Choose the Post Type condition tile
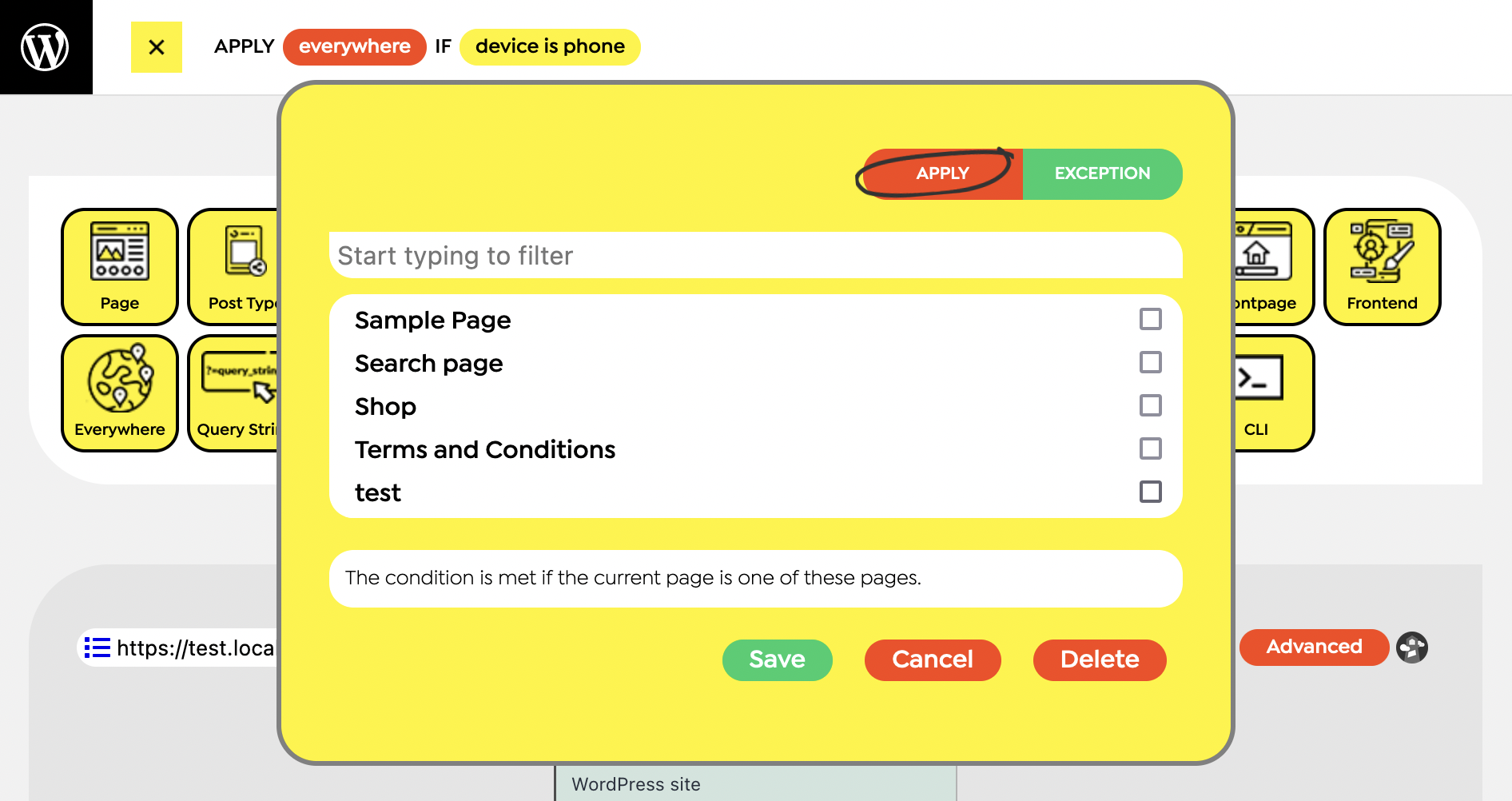1512x801 pixels. pos(233,267)
